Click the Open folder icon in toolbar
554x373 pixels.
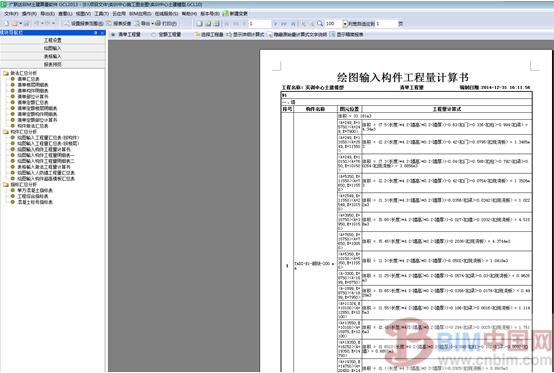[14, 23]
